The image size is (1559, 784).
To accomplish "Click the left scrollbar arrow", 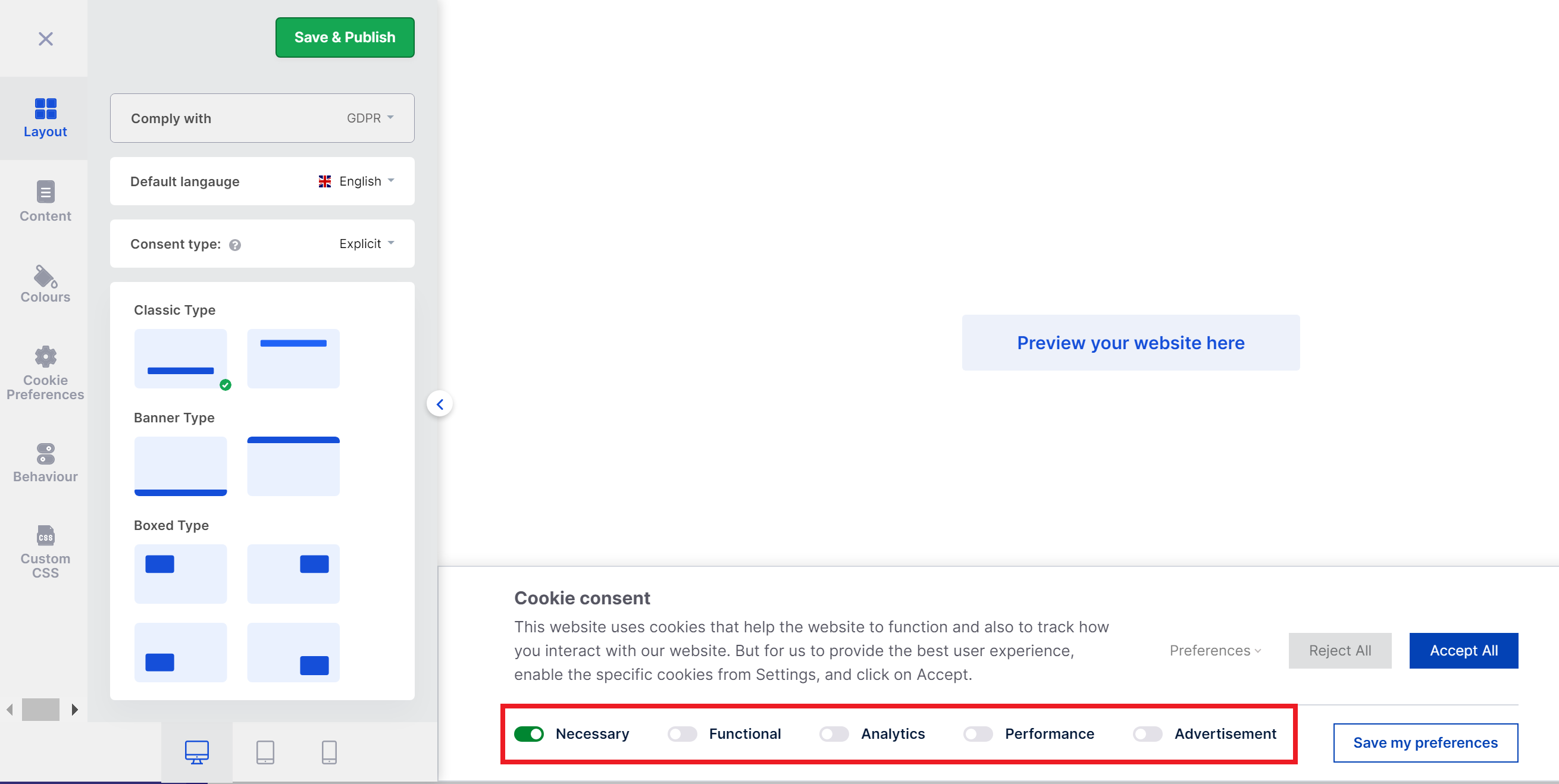I will click(10, 709).
